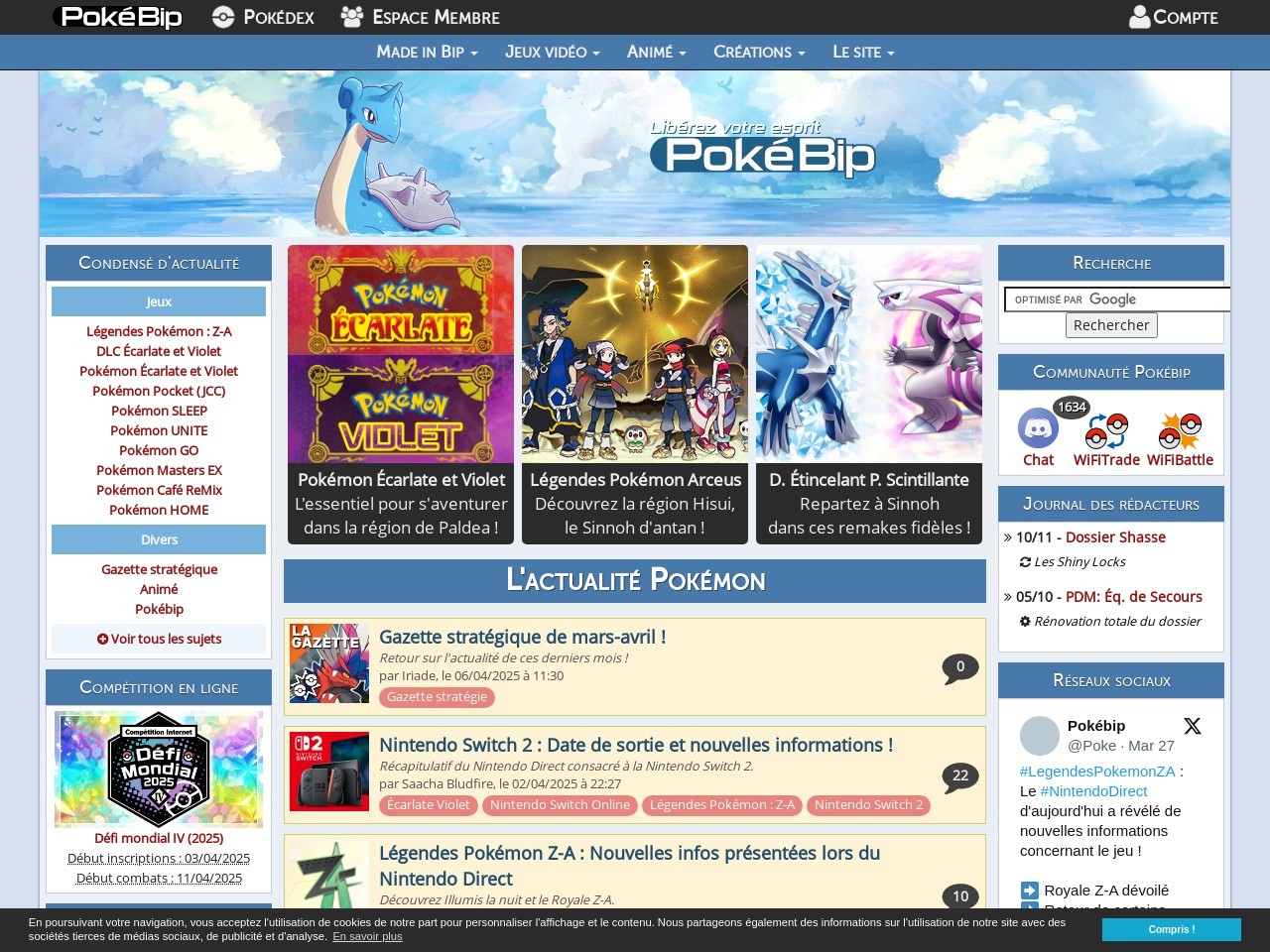Open the Nintendo Switch 2 article thumbnail
The width and height of the screenshot is (1270, 952).
[329, 772]
